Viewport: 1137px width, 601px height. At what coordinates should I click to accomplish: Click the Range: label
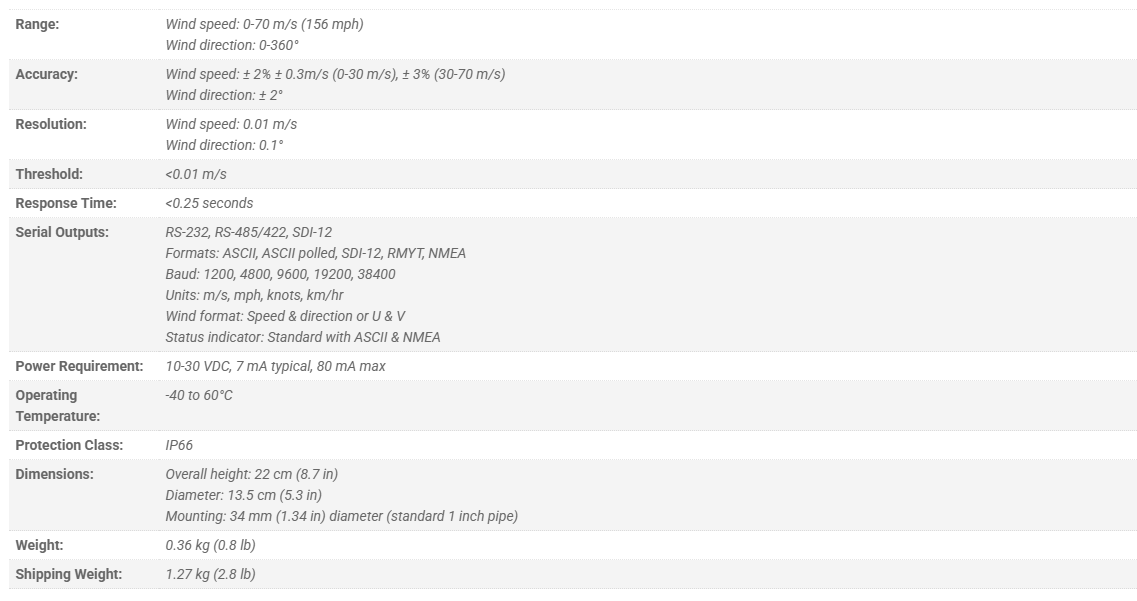(x=37, y=24)
